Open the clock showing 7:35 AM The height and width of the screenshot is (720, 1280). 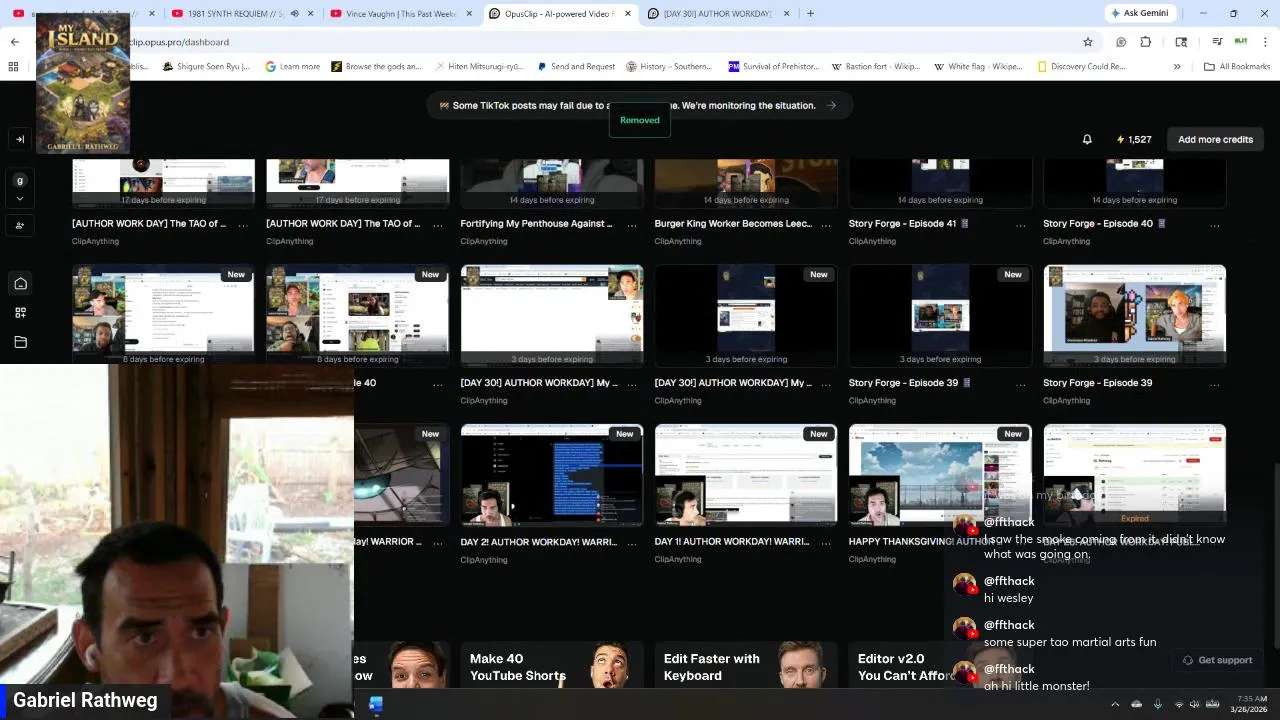(1249, 704)
